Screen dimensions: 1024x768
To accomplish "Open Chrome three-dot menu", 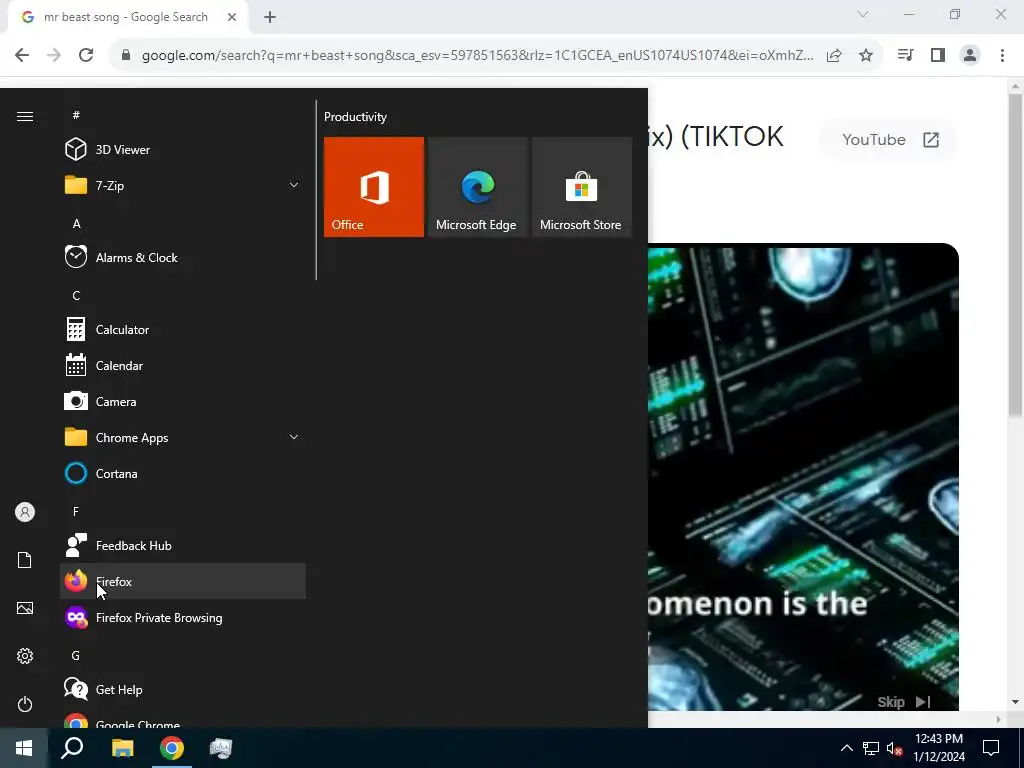I will [1002, 55].
